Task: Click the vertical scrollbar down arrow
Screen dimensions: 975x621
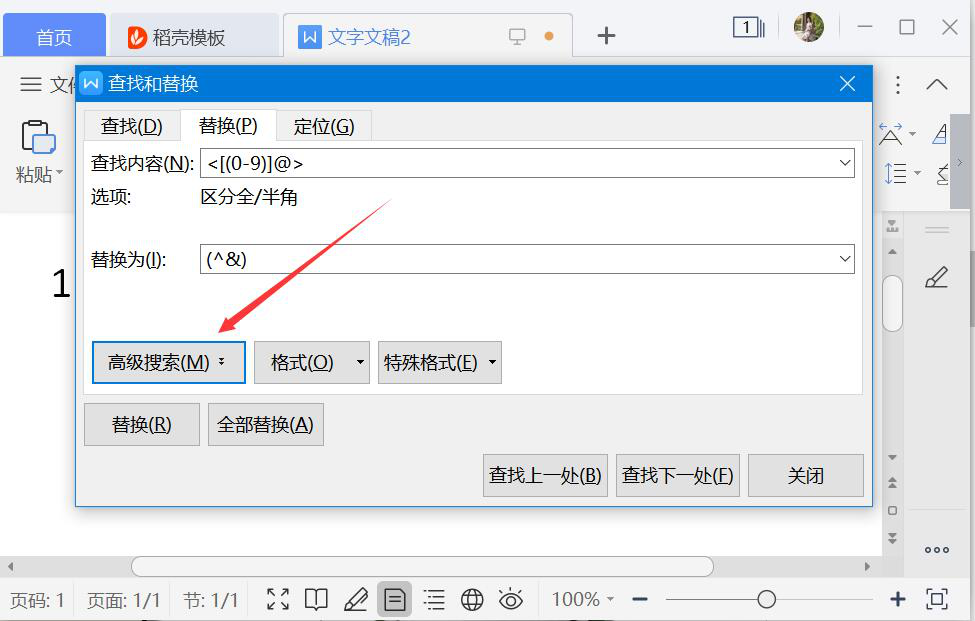Action: pyautogui.click(x=892, y=458)
